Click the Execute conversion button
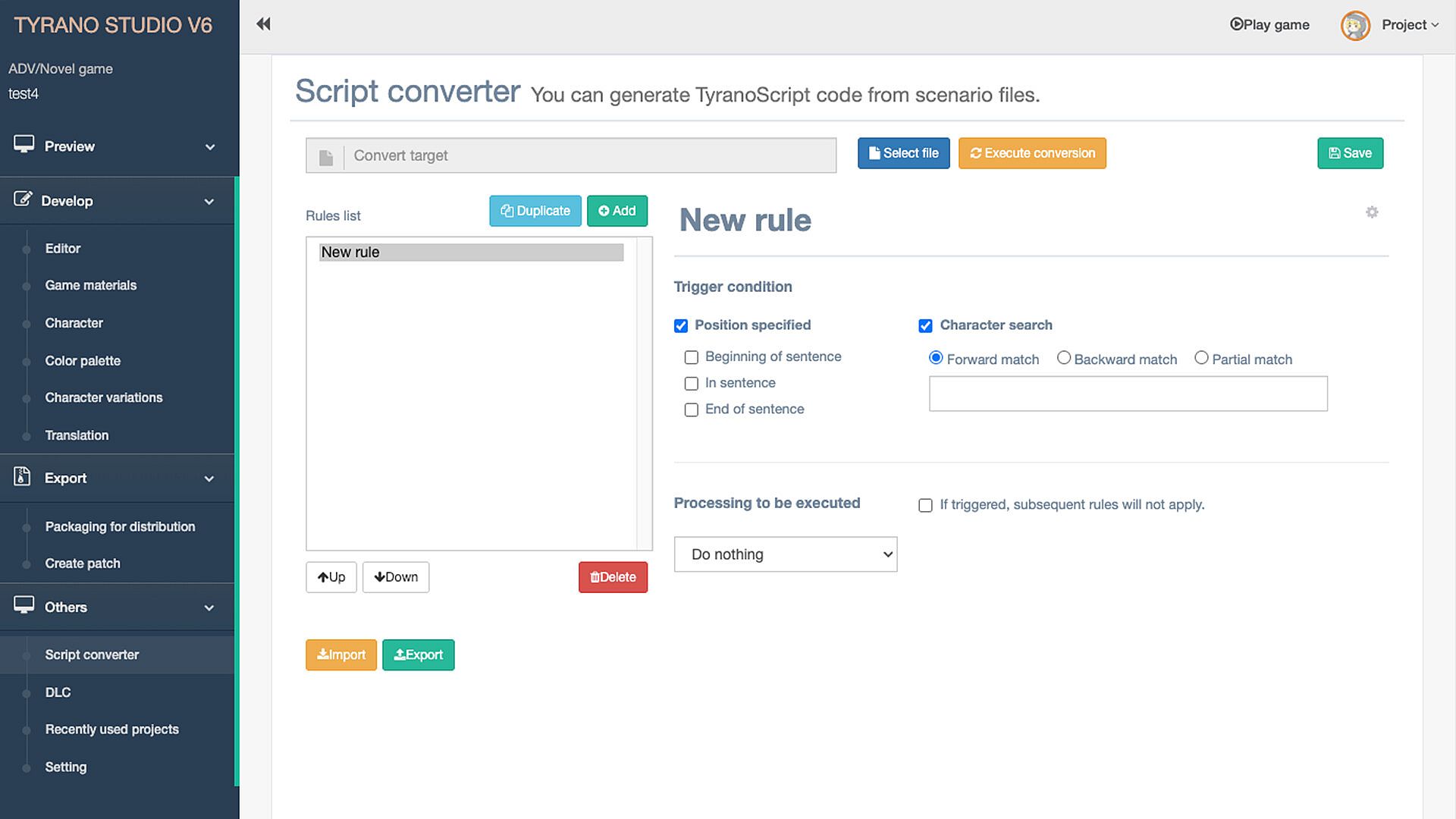Image resolution: width=1456 pixels, height=819 pixels. [x=1032, y=153]
